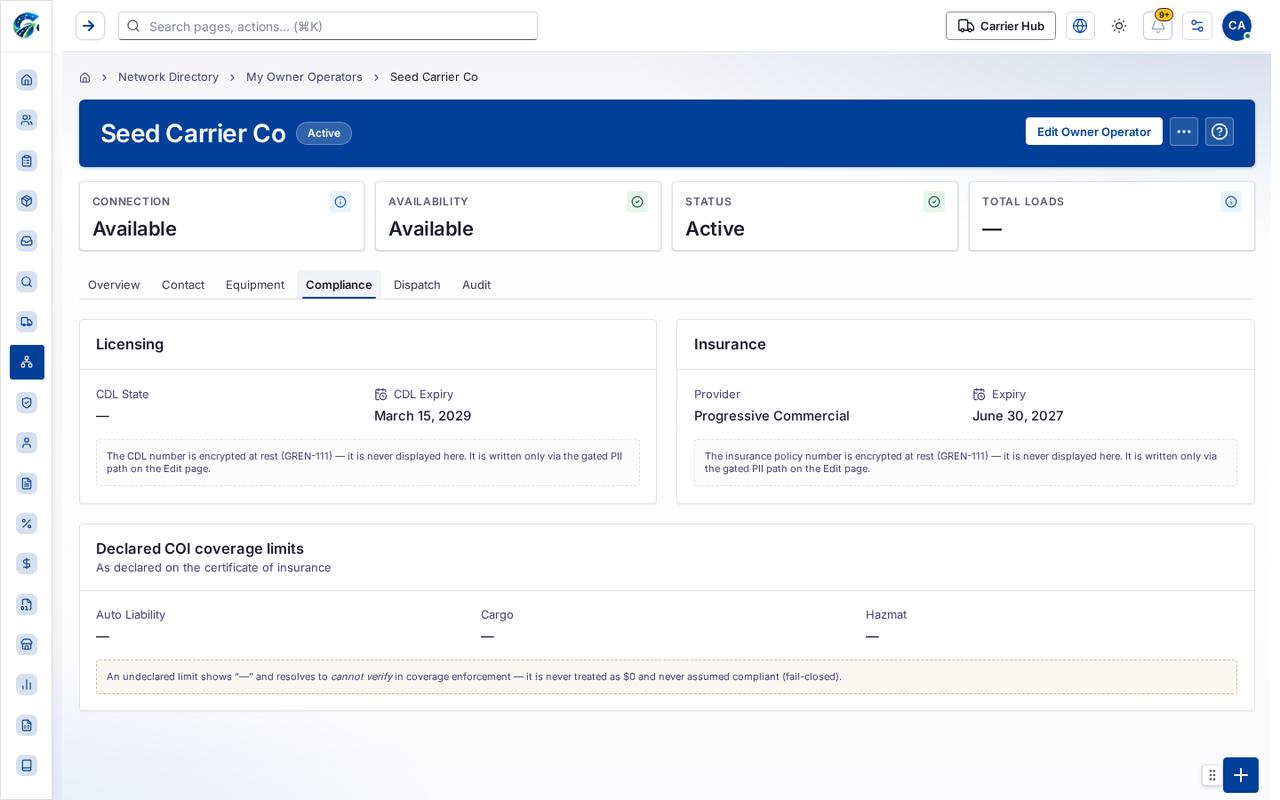Screen dimensions: 1280x800
Task: Switch to the Dispatch tab
Action: (x=417, y=285)
